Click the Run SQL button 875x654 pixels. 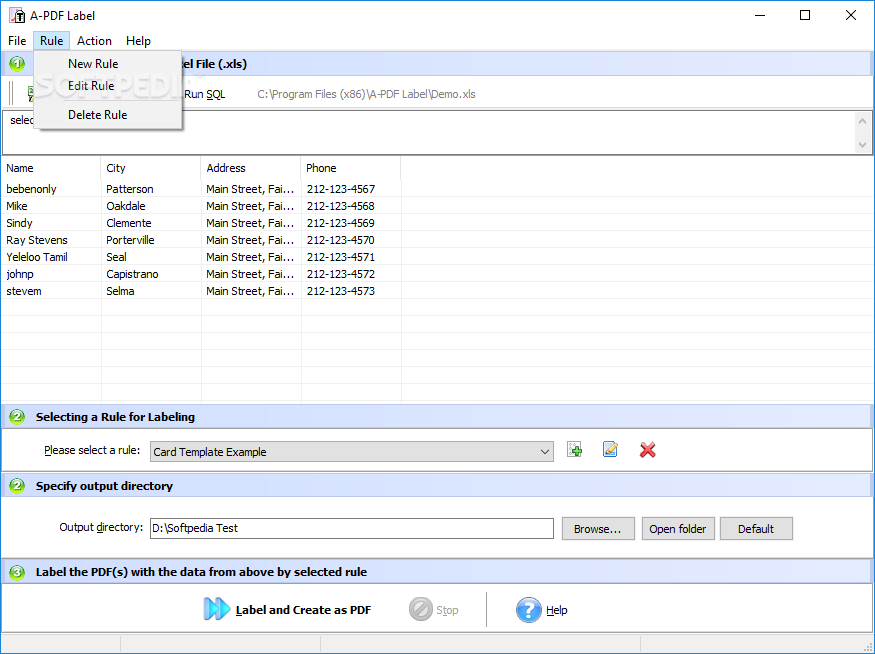click(x=204, y=94)
